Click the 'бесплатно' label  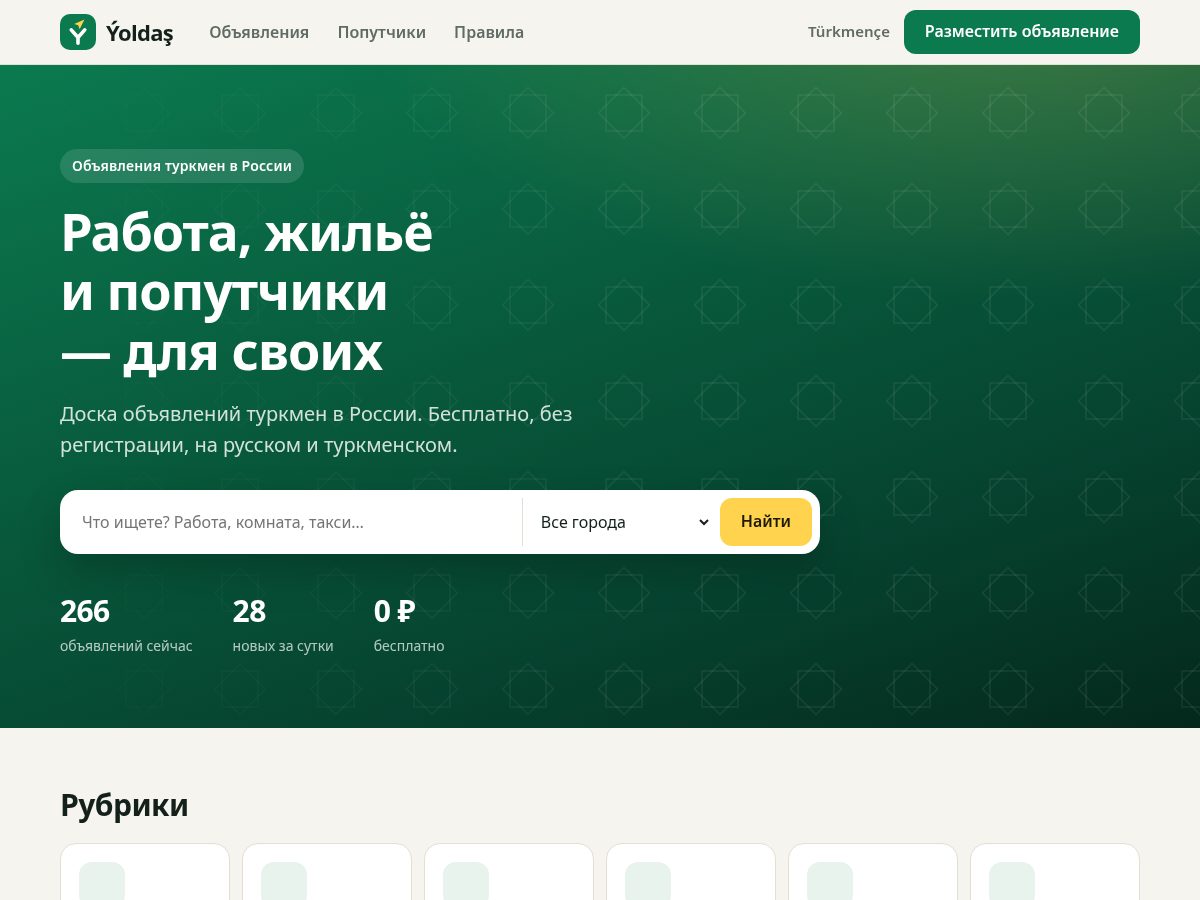[x=409, y=646]
